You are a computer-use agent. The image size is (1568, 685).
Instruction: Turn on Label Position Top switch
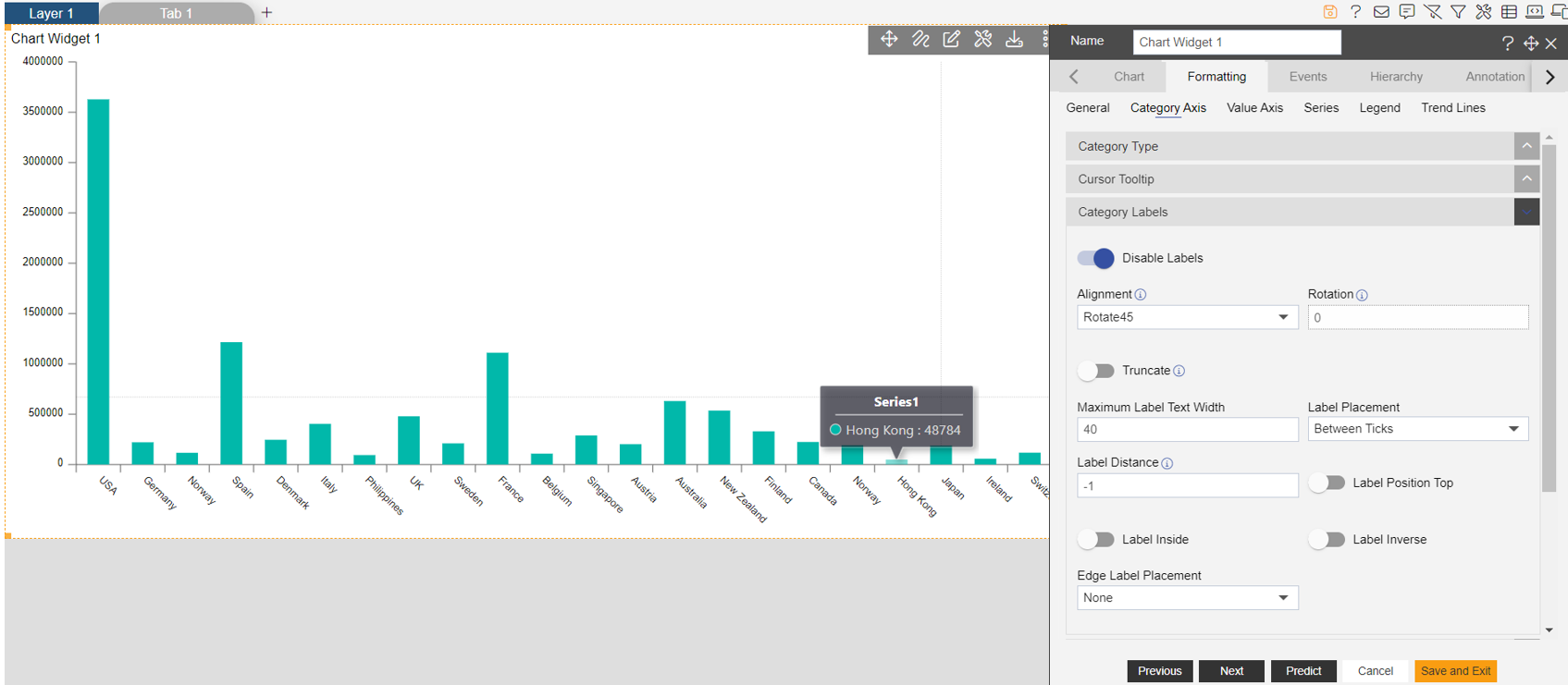[x=1327, y=483]
